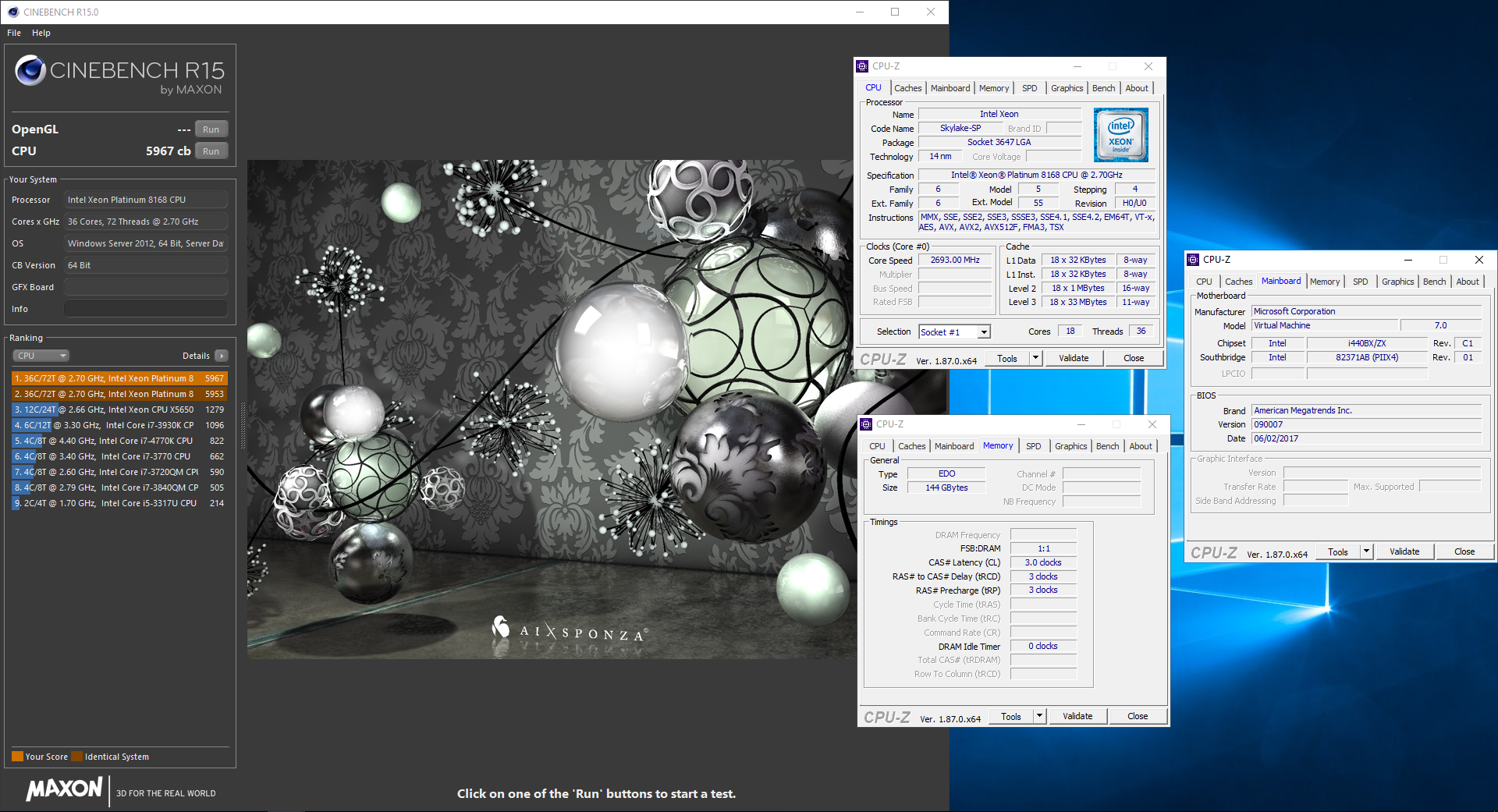This screenshot has height=812, width=1498.
Task: Open Tools dropdown arrow in memory CPU-Z window
Action: pos(1040,717)
